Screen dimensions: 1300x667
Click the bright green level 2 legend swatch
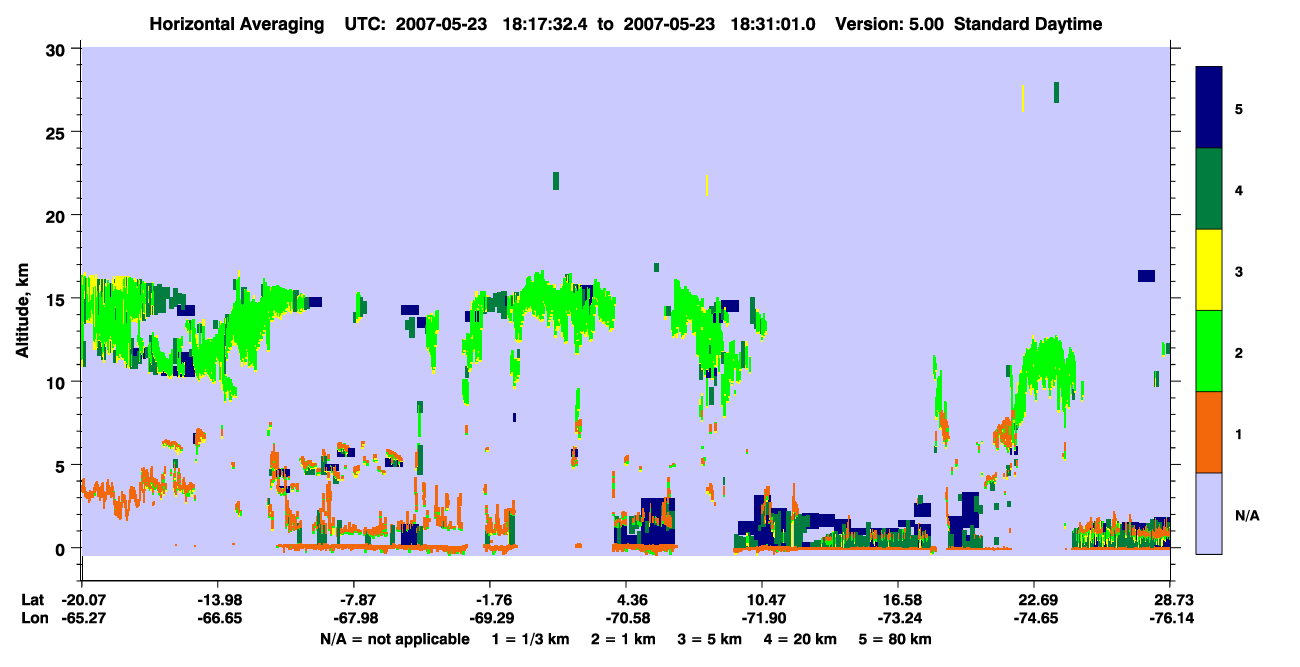coord(1209,351)
